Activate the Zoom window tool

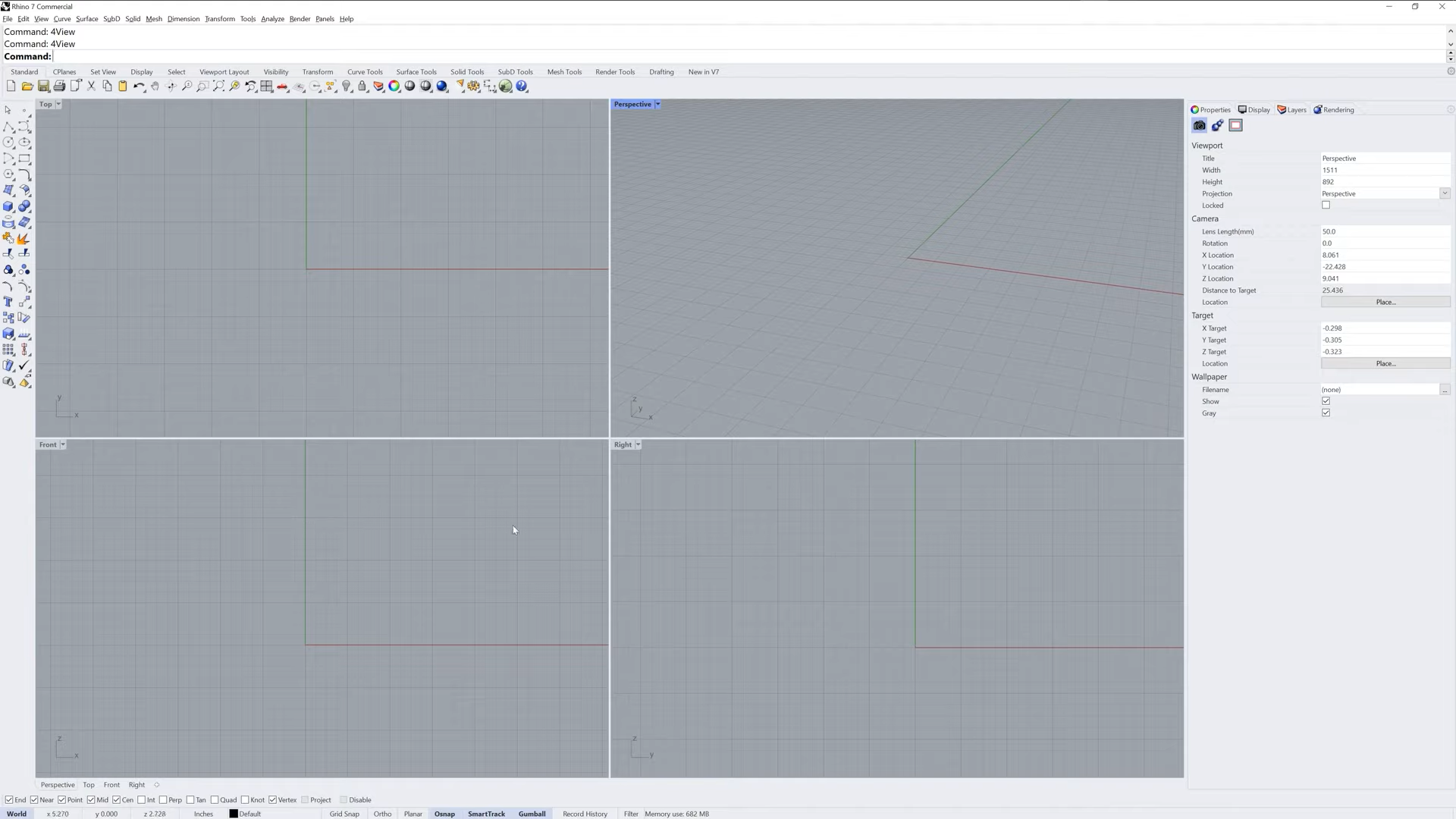tap(202, 86)
